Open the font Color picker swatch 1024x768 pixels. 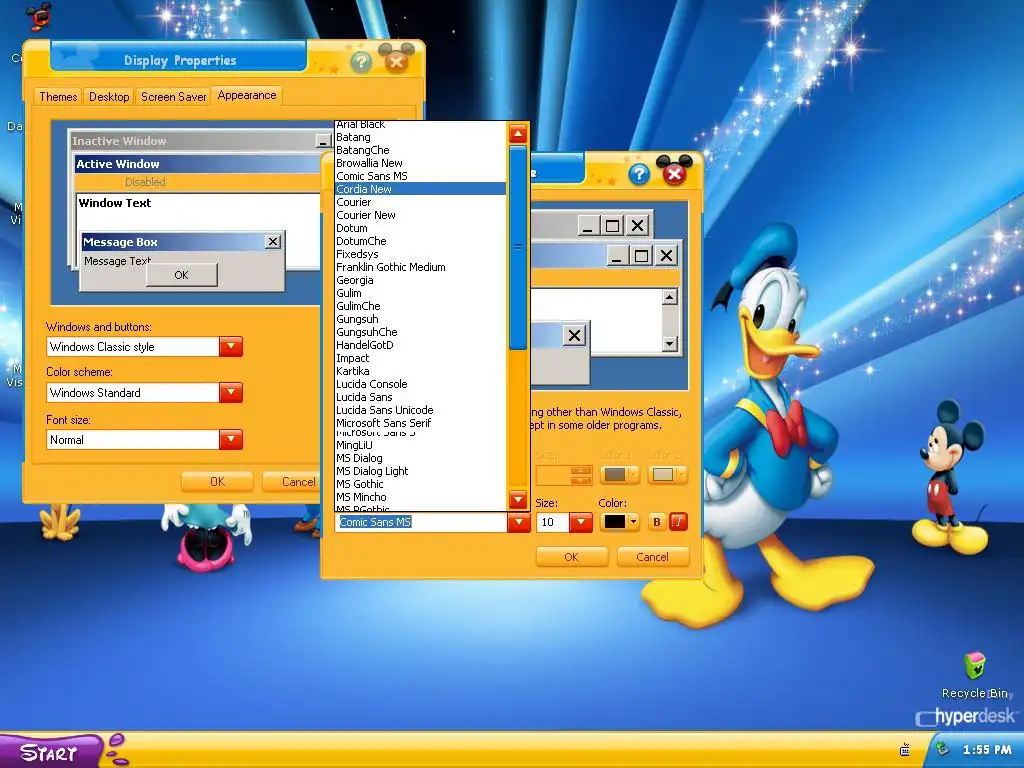pos(619,522)
